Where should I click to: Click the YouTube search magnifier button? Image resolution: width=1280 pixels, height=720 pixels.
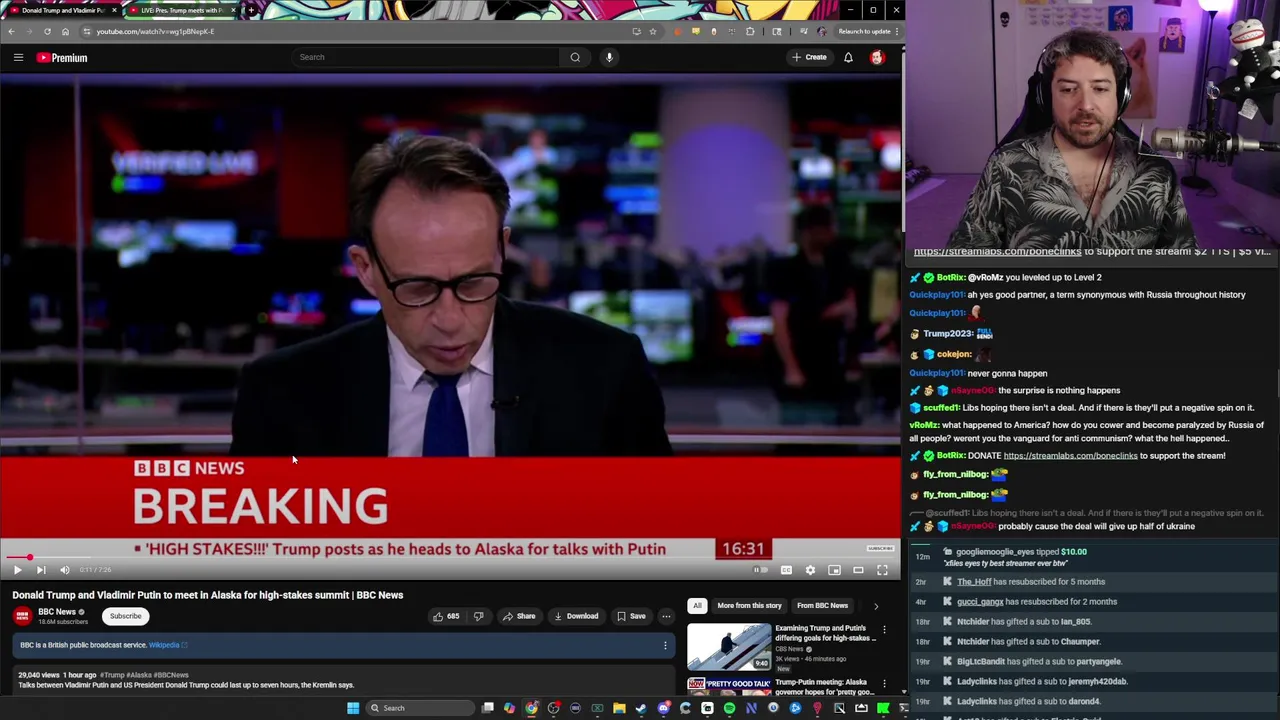coord(575,57)
